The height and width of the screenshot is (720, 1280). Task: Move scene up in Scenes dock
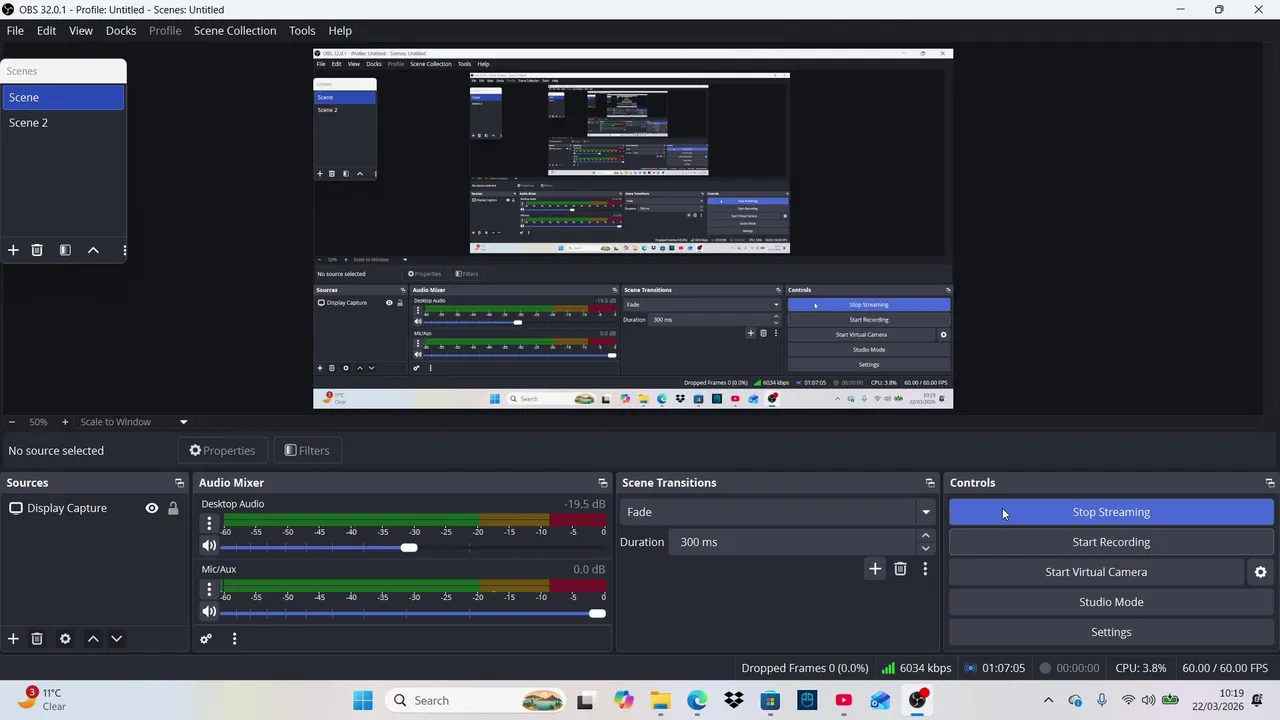tap(93, 250)
